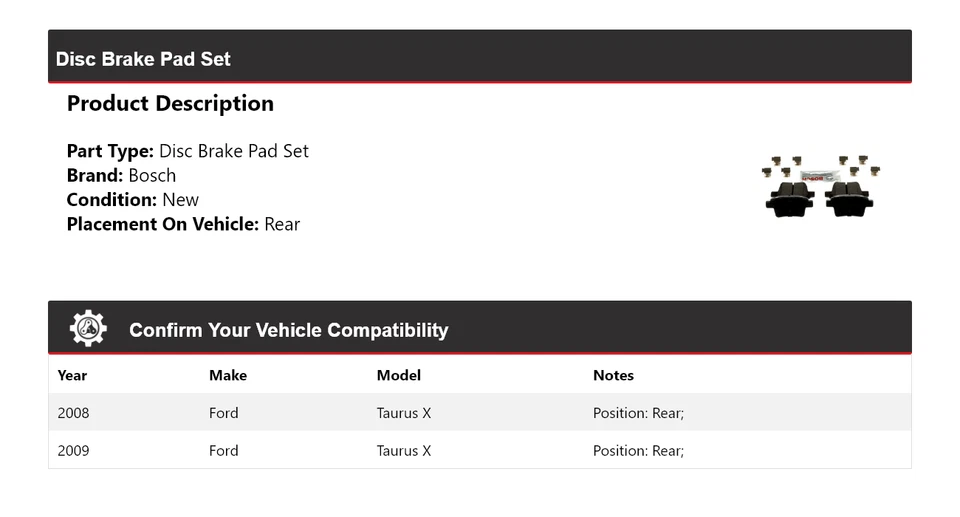Image resolution: width=960 pixels, height=517 pixels.
Task: Click the Make column header
Action: point(228,376)
